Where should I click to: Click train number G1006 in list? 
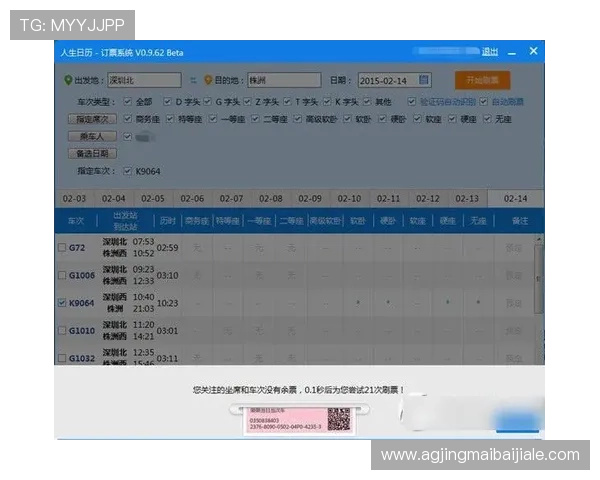82,275
